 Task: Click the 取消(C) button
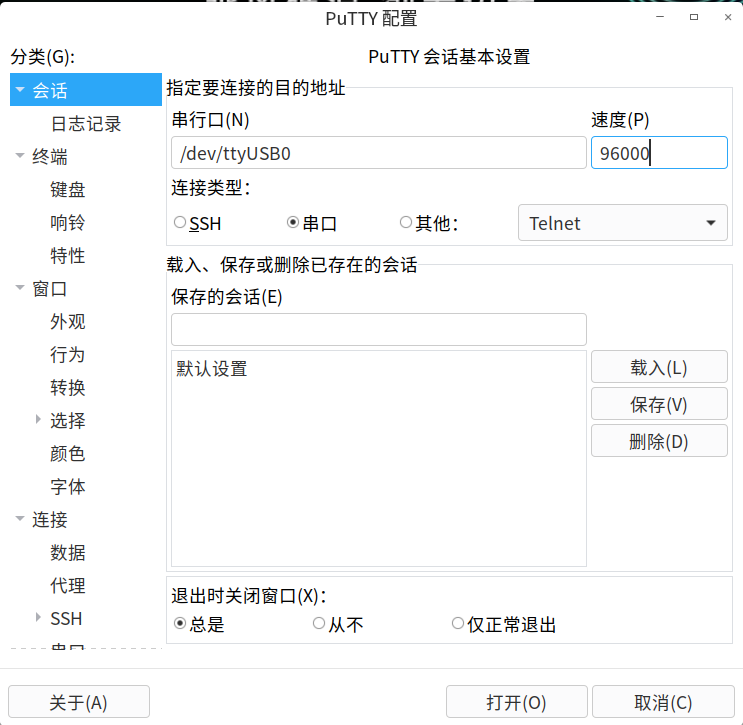[663, 702]
